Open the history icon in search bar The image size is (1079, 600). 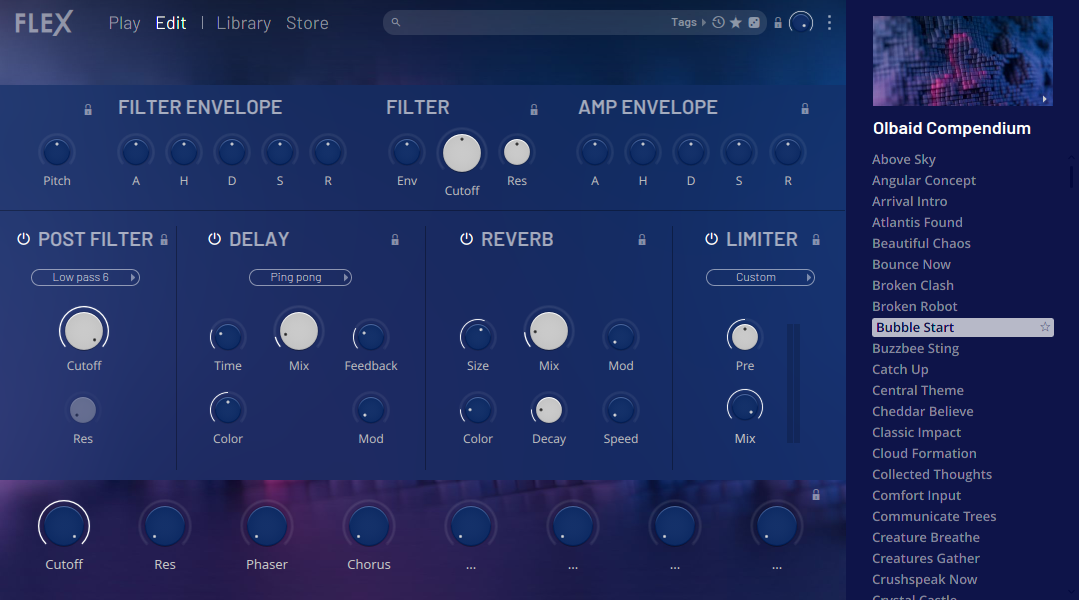(718, 22)
